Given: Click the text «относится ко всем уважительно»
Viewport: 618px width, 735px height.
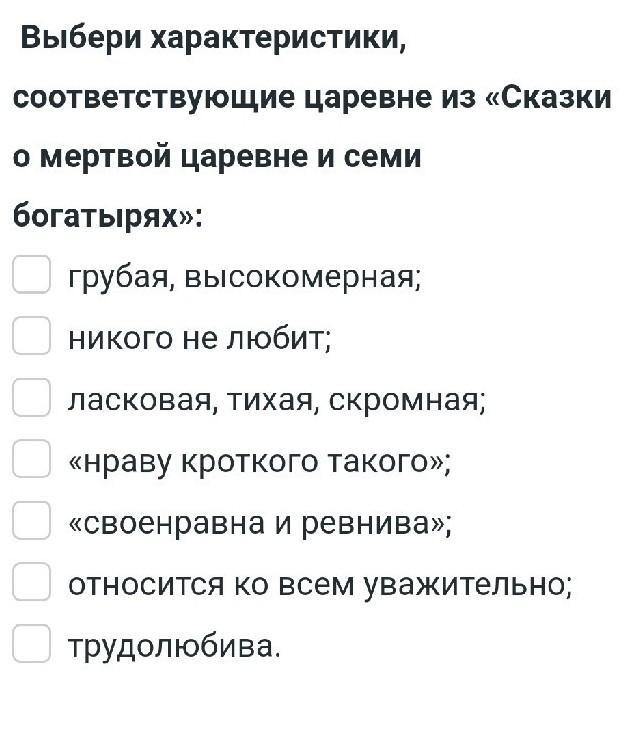Looking at the screenshot, I should (319, 584).
